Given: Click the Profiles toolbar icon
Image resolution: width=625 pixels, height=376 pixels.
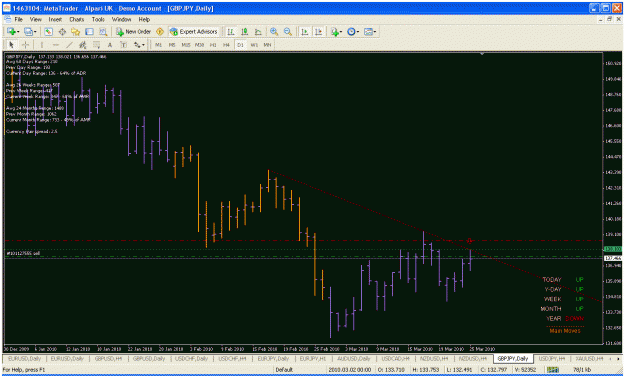Looking at the screenshot, I should 28,31.
